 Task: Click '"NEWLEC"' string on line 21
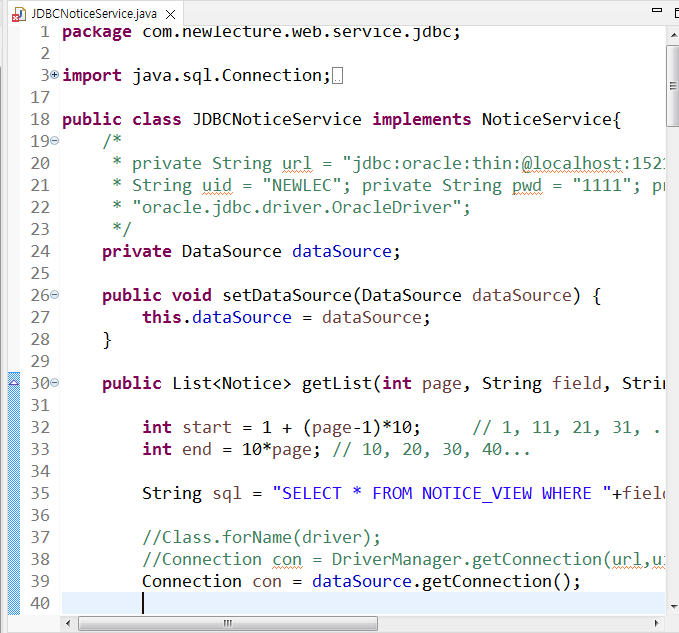point(301,185)
